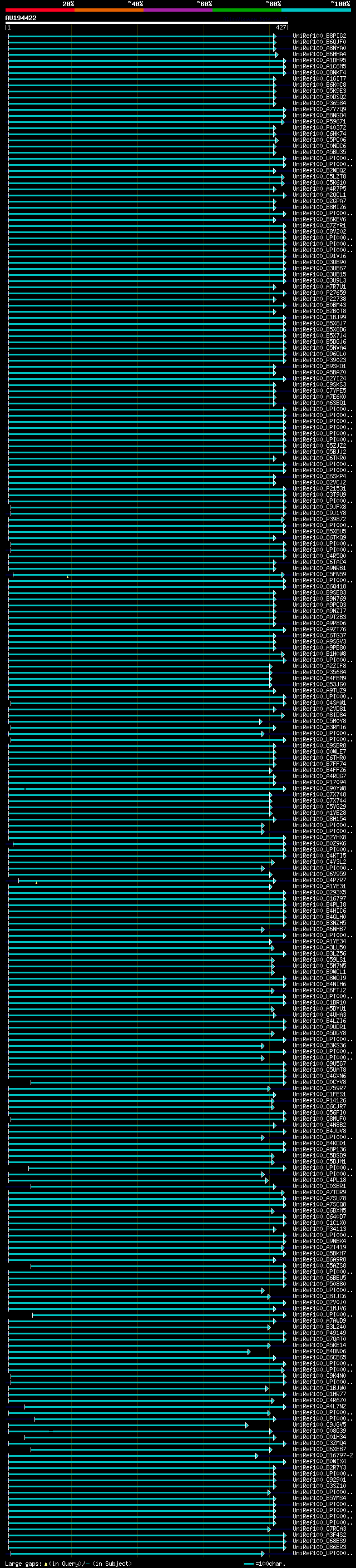Select the UniRef100_C5YG29 label
This screenshot has width=356, height=1568.
click(319, 807)
